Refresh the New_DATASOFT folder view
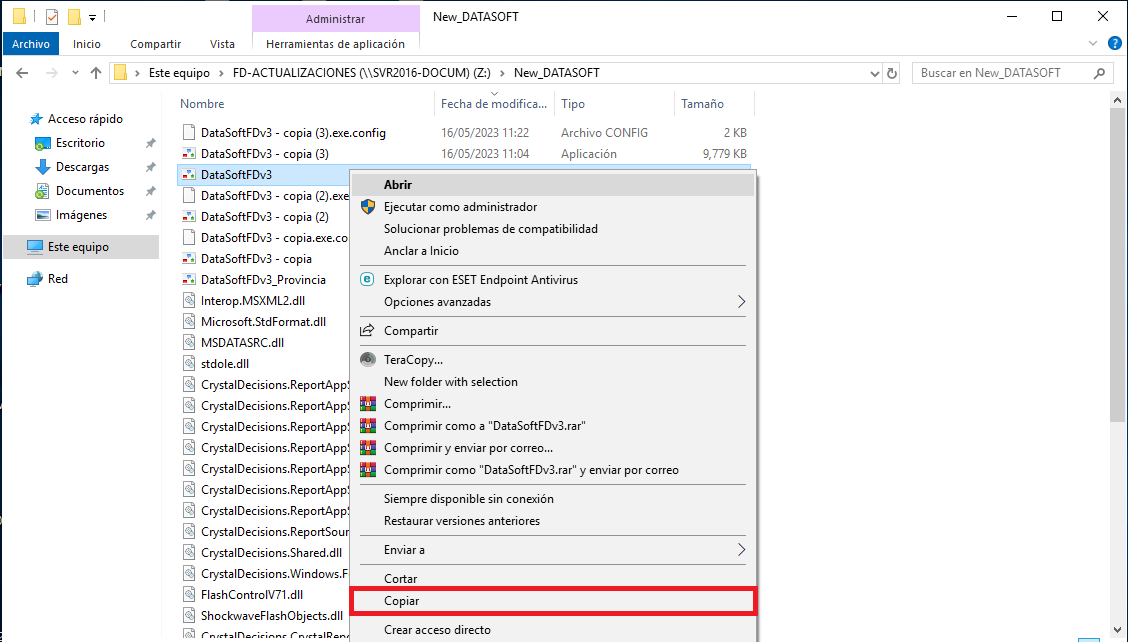Screen dimensions: 1128x642 point(892,73)
